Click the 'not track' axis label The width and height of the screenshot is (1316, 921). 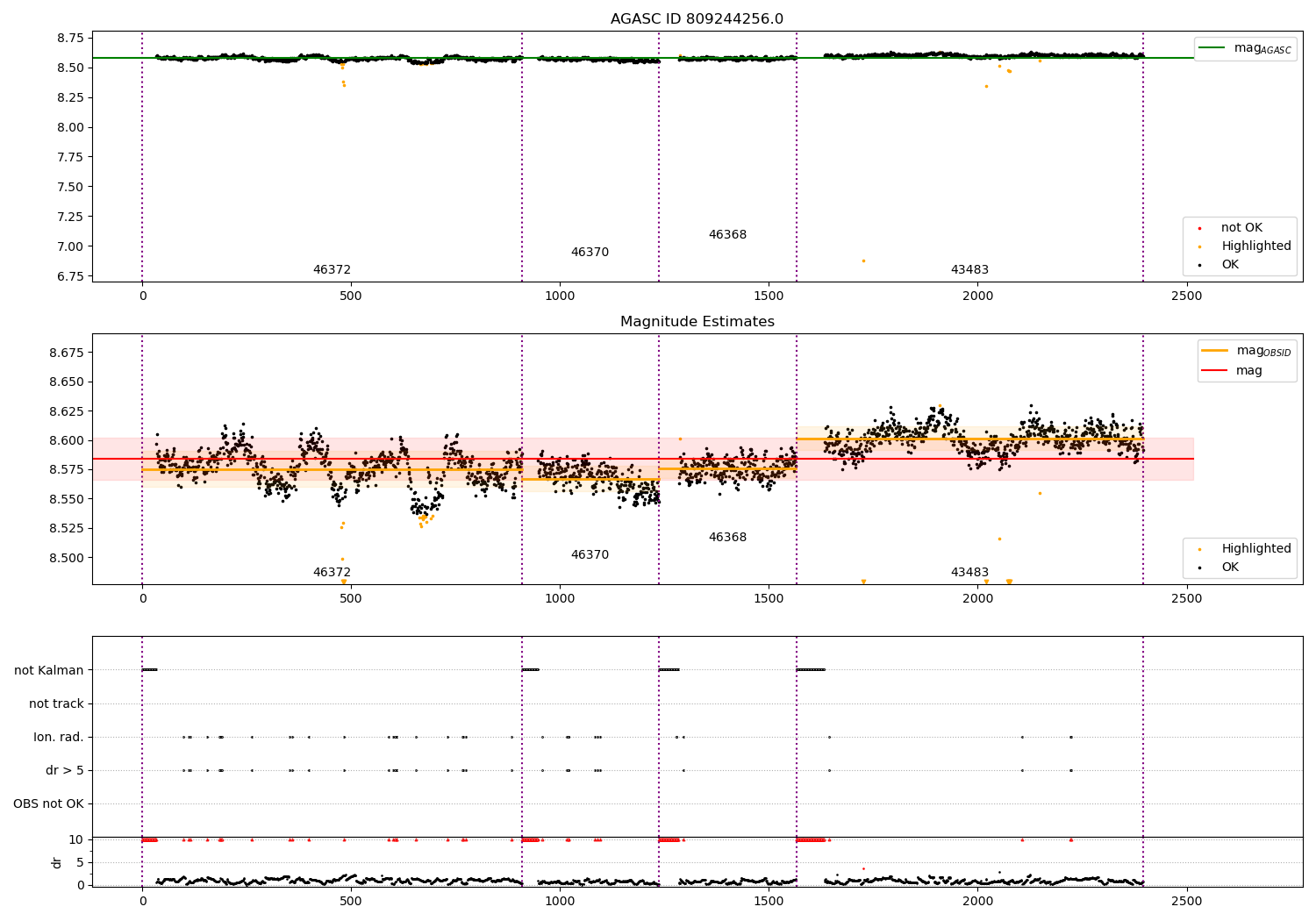pos(56,703)
